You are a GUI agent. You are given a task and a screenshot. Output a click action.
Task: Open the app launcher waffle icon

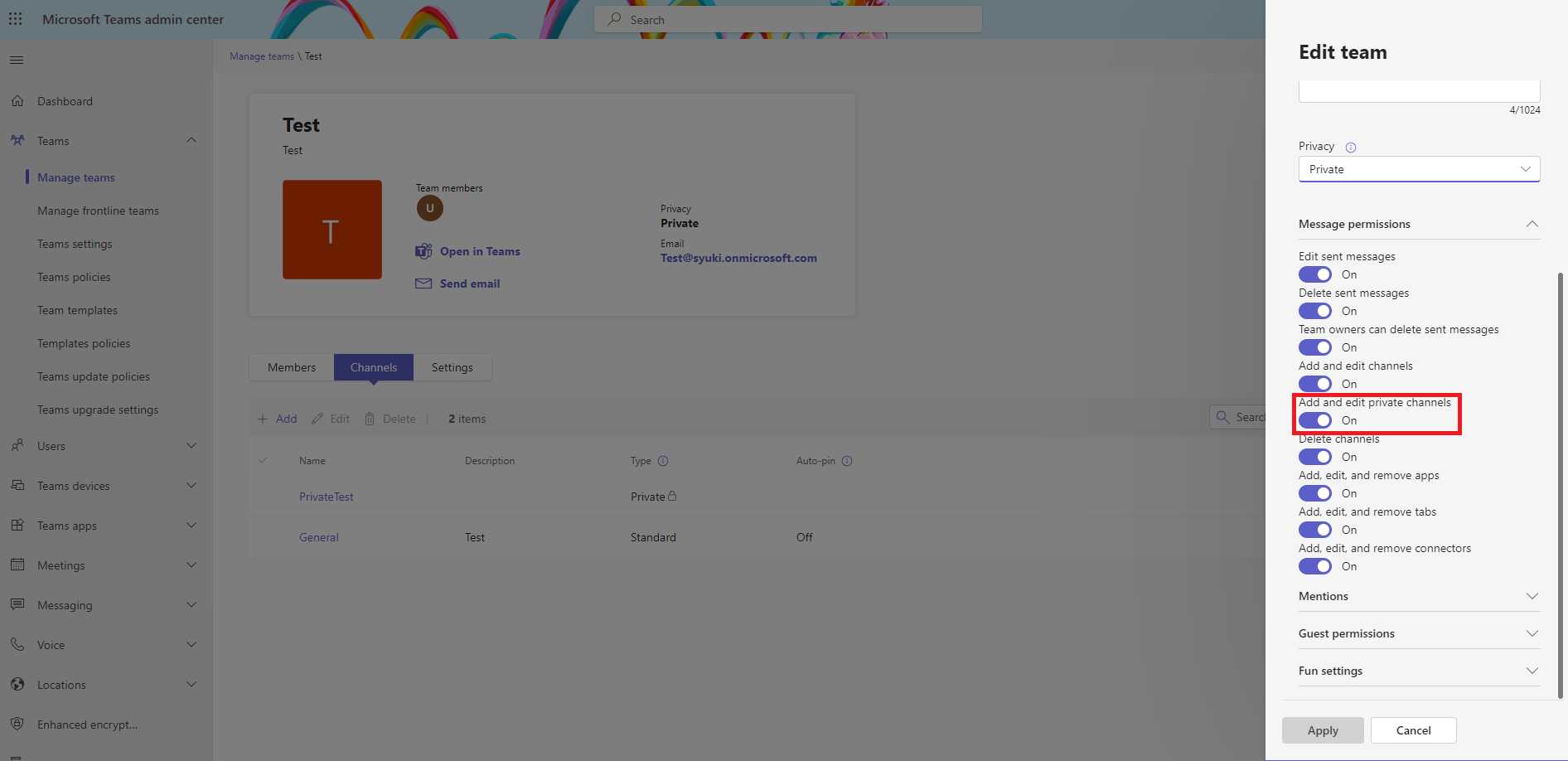[16, 19]
